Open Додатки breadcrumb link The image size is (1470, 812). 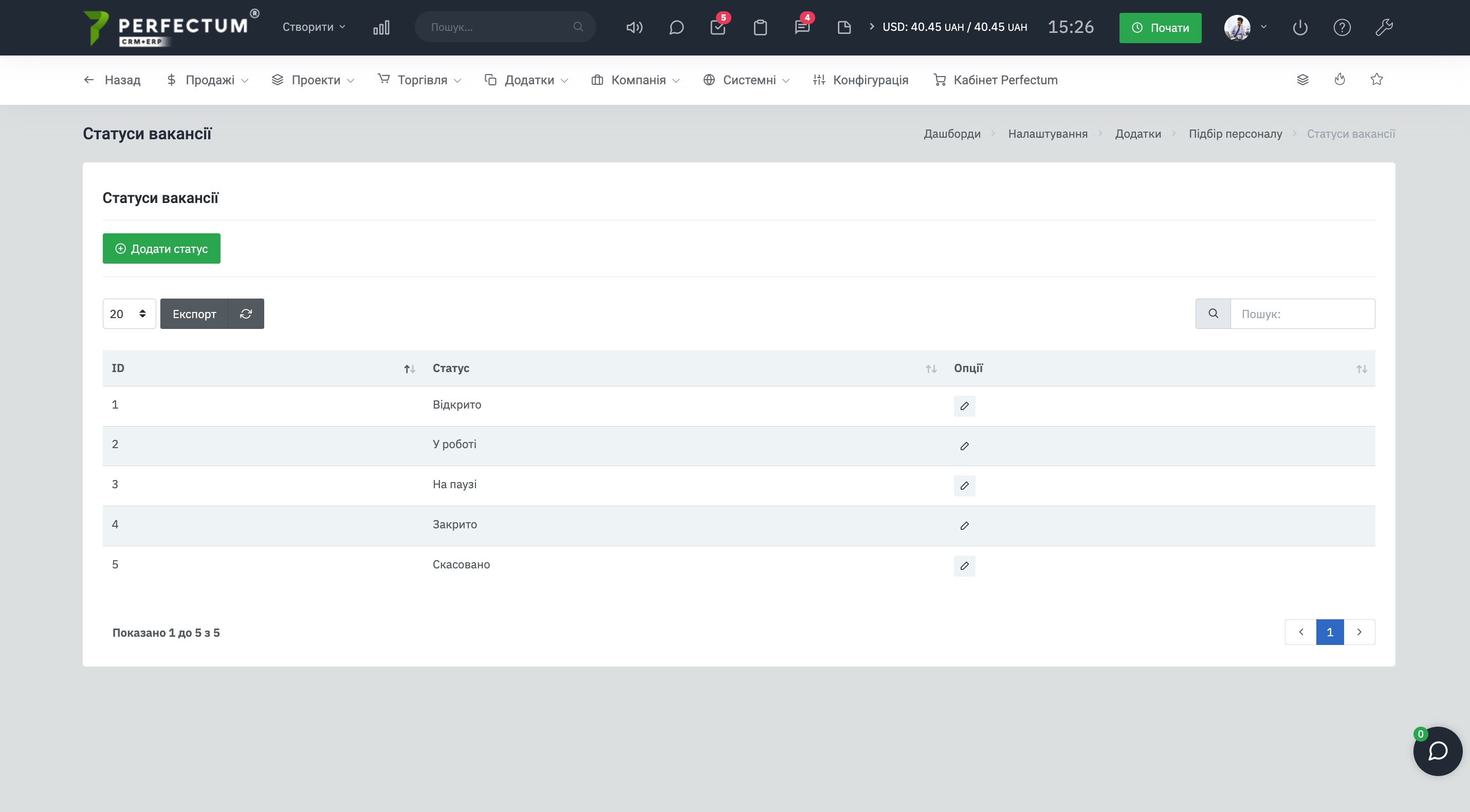click(1138, 134)
